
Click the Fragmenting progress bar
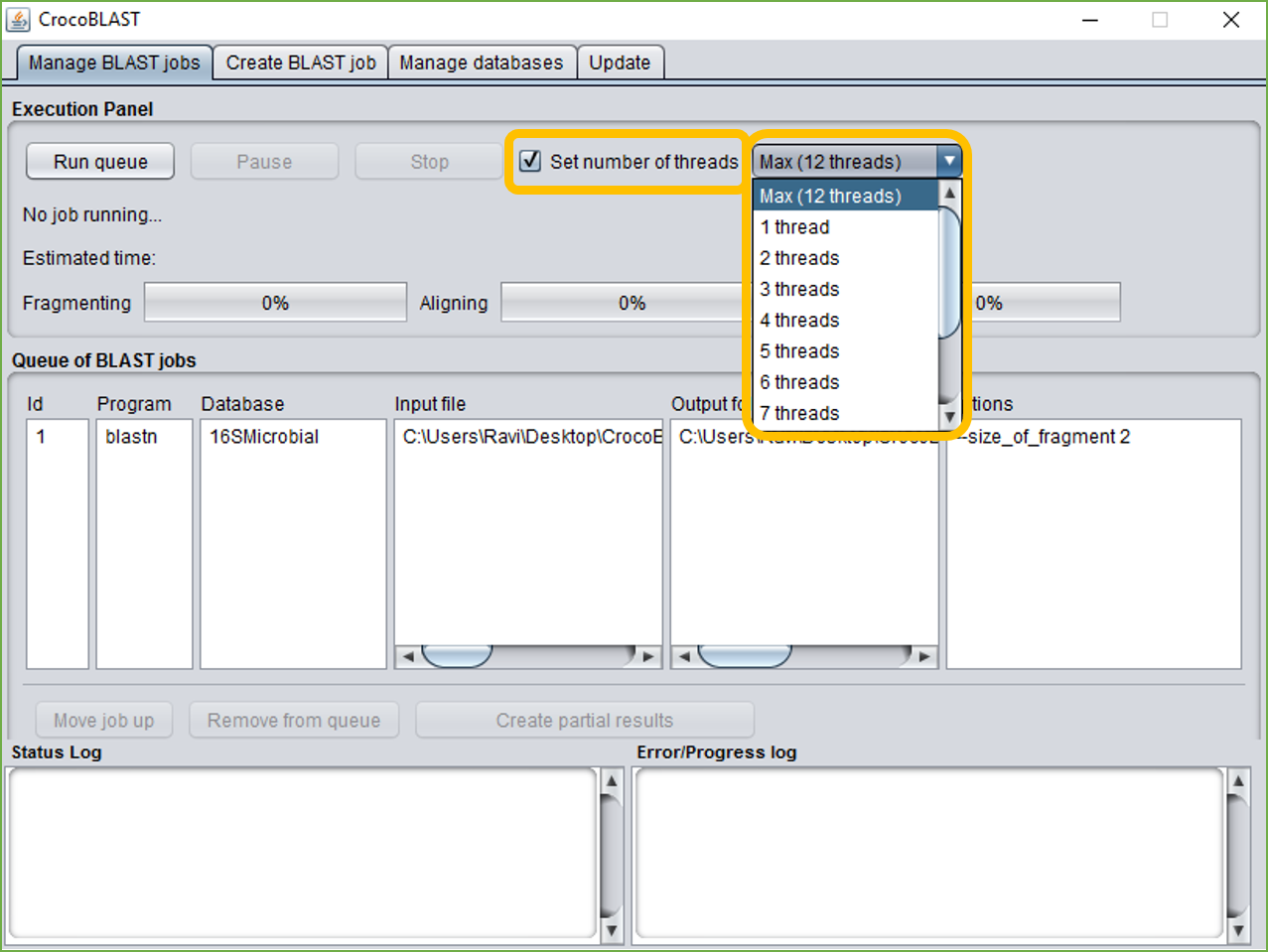(275, 303)
